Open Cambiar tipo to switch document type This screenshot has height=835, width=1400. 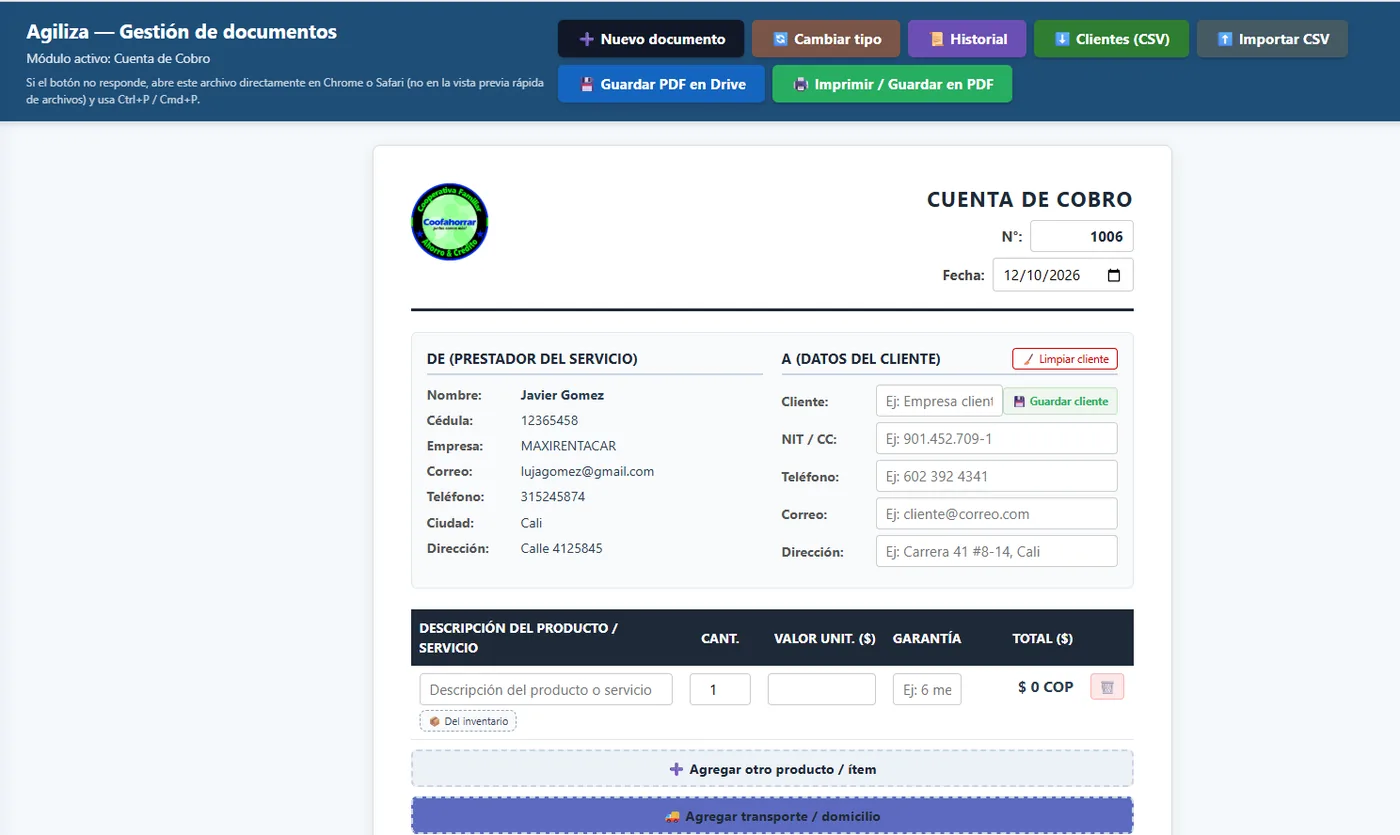click(x=826, y=39)
